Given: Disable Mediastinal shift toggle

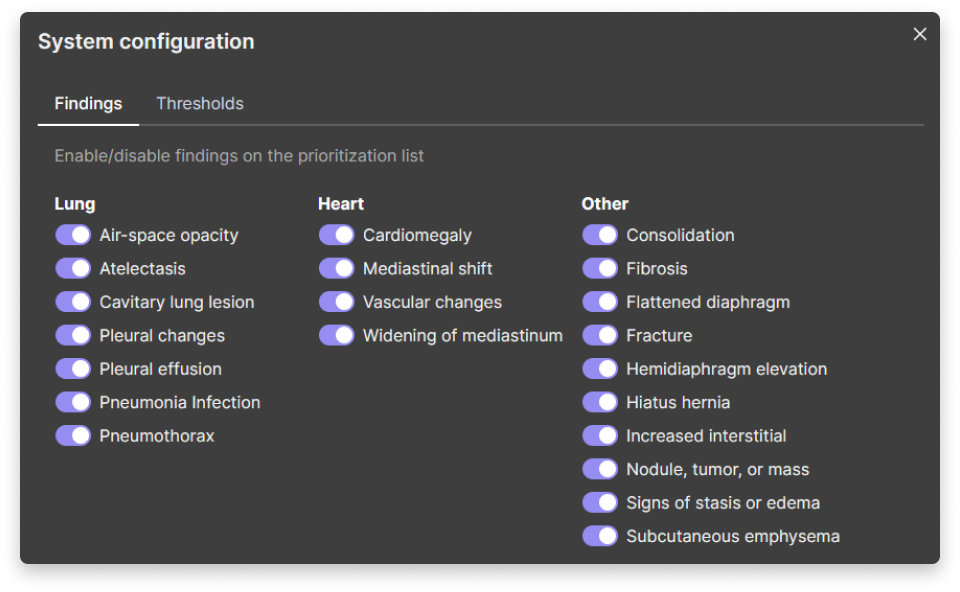Looking at the screenshot, I should coord(337,268).
